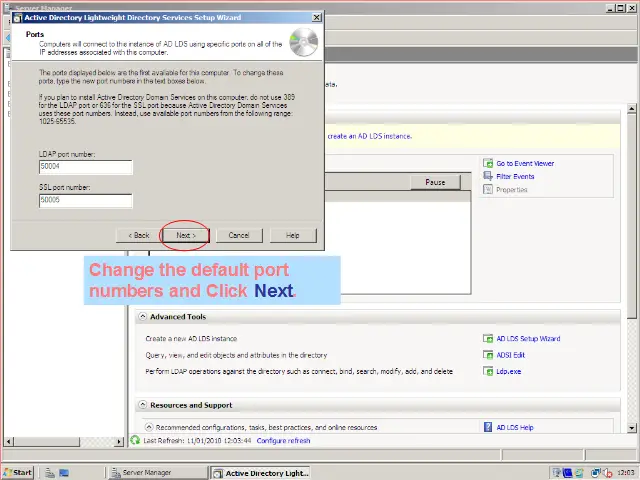Collapse the Advanced Tools section
This screenshot has height=480, width=640.
tap(142, 316)
